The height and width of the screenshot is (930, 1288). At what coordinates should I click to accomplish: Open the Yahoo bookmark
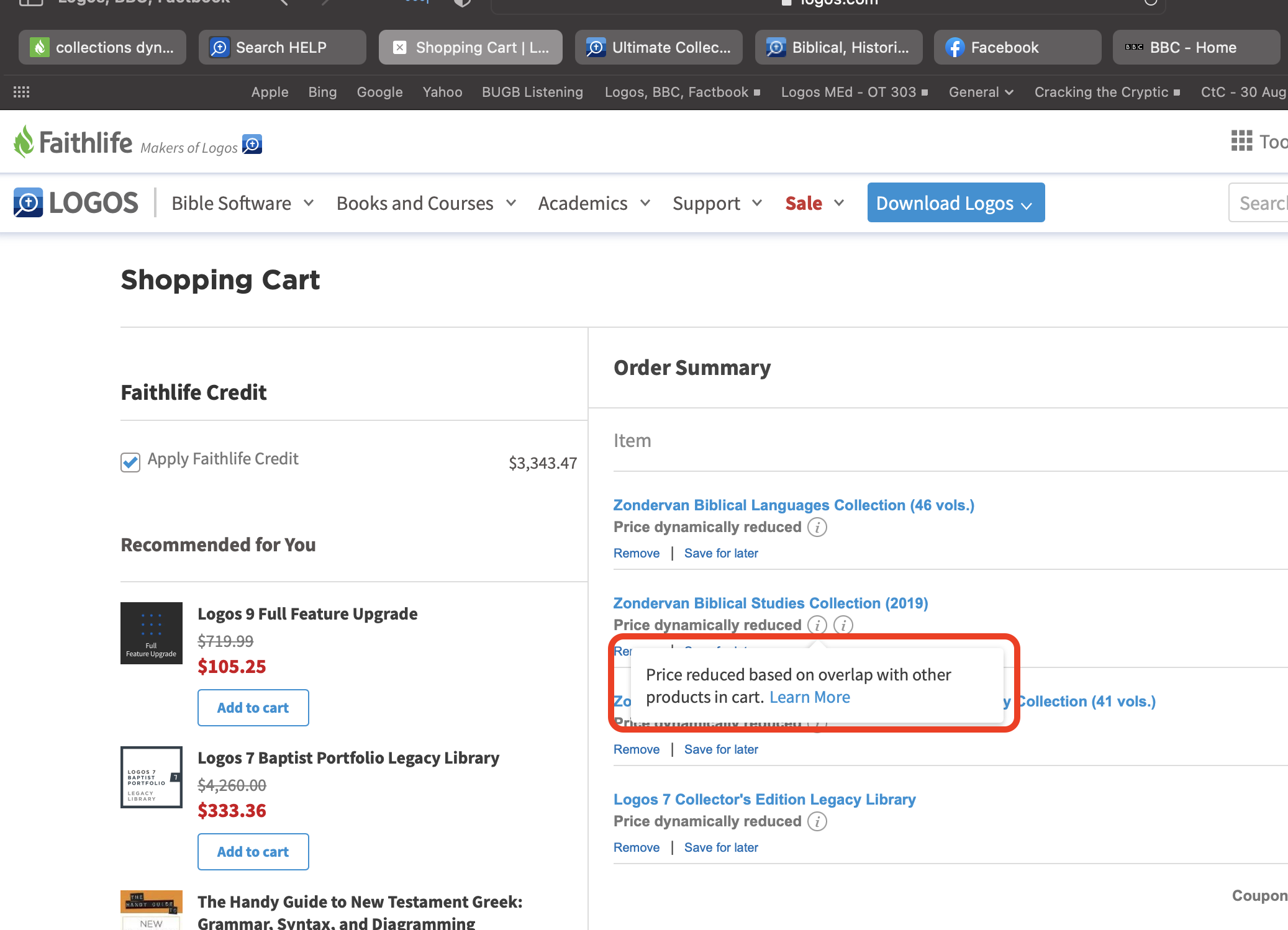click(442, 92)
